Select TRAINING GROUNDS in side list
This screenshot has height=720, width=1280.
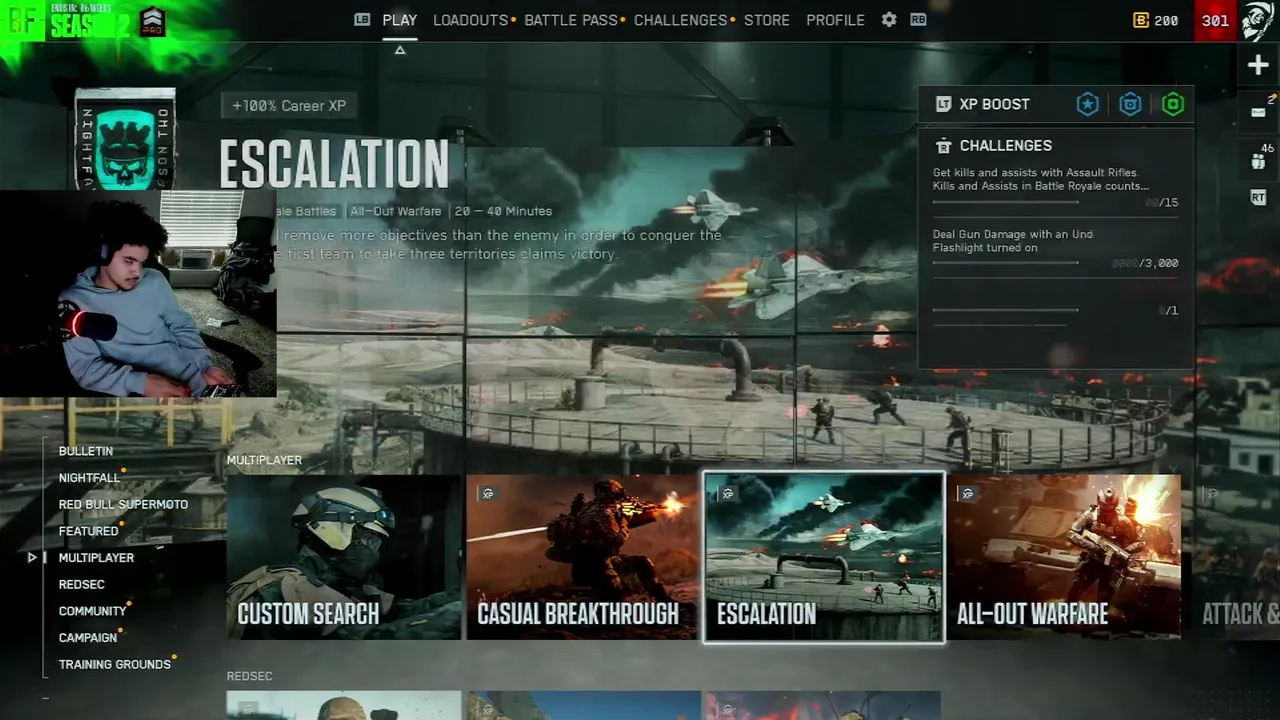(115, 664)
